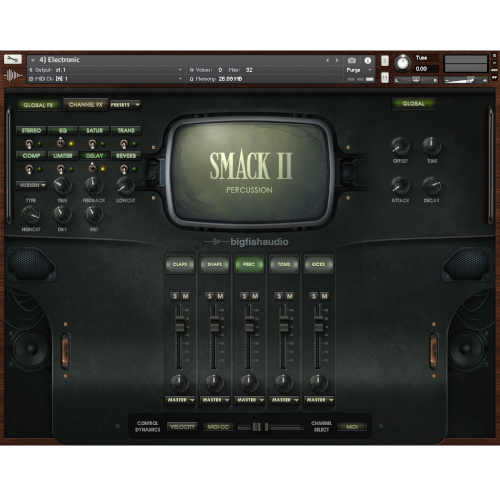Image resolution: width=500 pixels, height=500 pixels.
Task: Click the delay FEEDBACK knob
Action: [94, 186]
